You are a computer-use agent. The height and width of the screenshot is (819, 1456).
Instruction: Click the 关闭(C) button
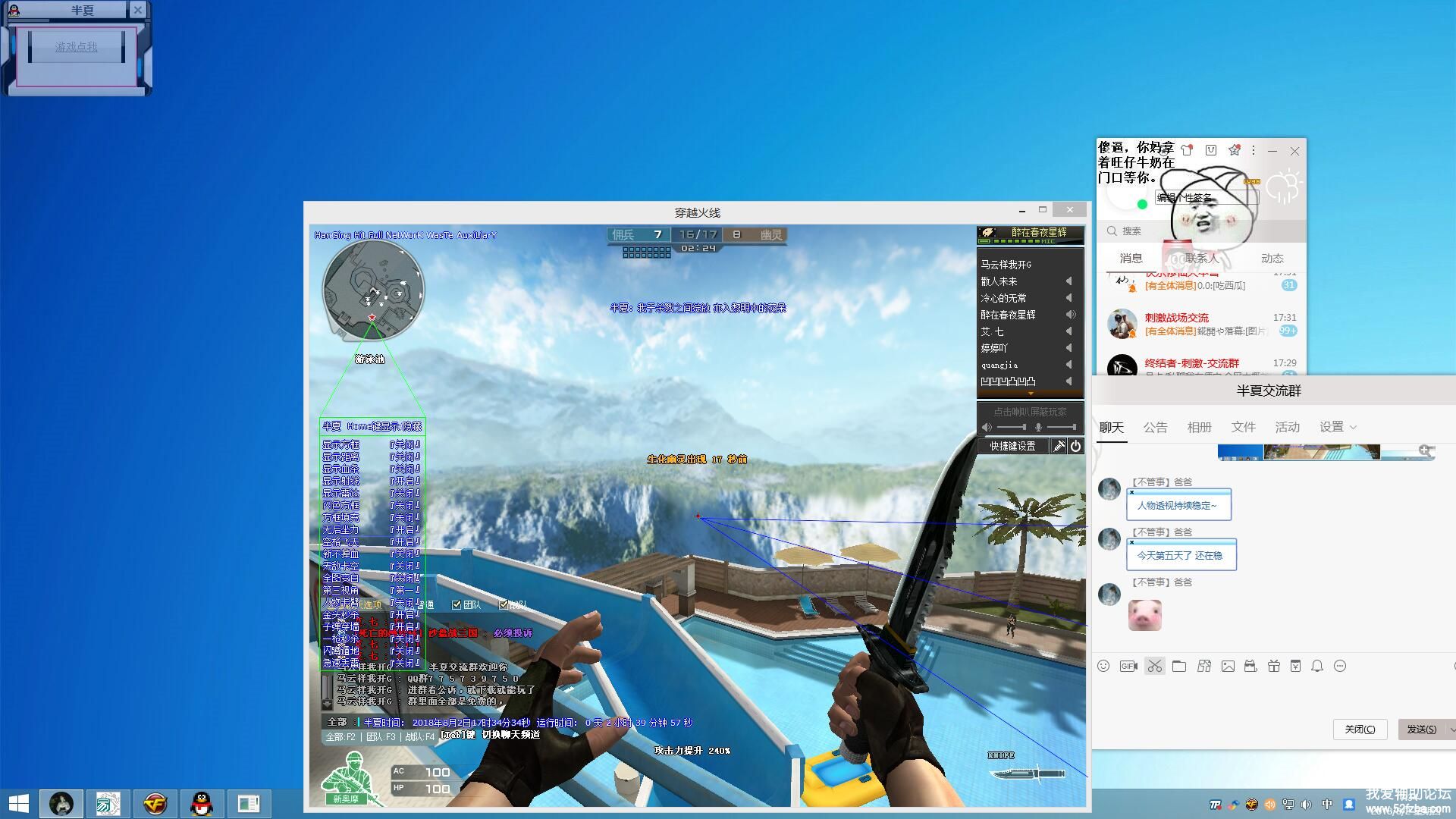click(1360, 729)
